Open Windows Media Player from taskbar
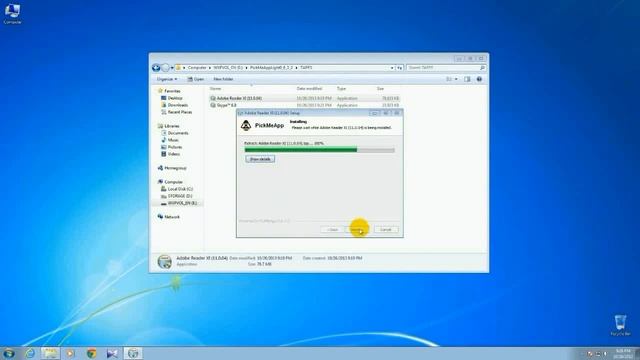The width and height of the screenshot is (640, 360). [70, 353]
